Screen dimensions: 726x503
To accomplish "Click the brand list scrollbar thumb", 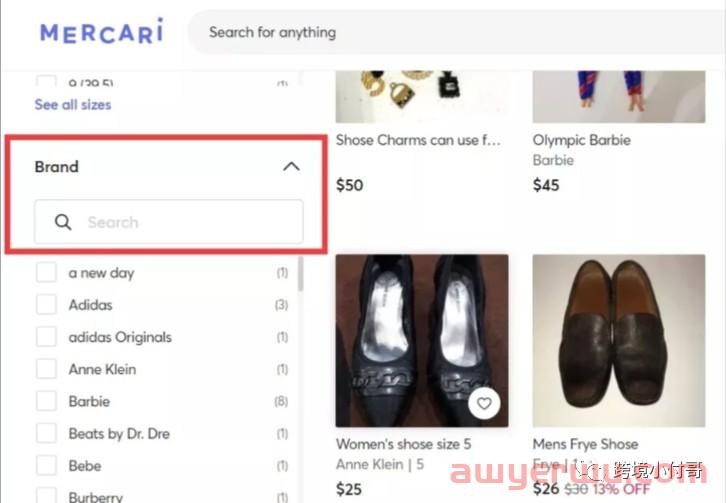I will 300,274.
